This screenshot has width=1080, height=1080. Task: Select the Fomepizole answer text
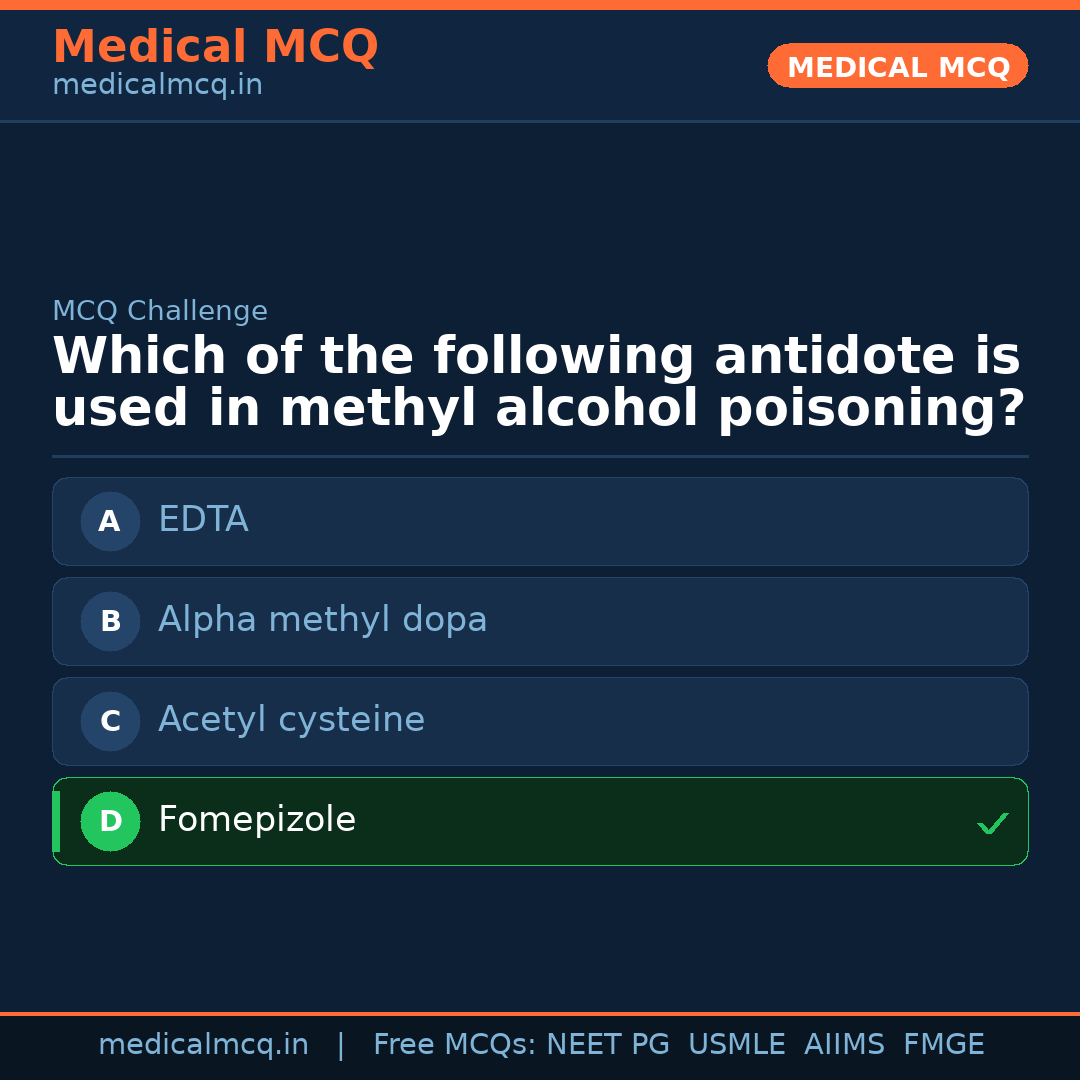pyautogui.click(x=257, y=820)
